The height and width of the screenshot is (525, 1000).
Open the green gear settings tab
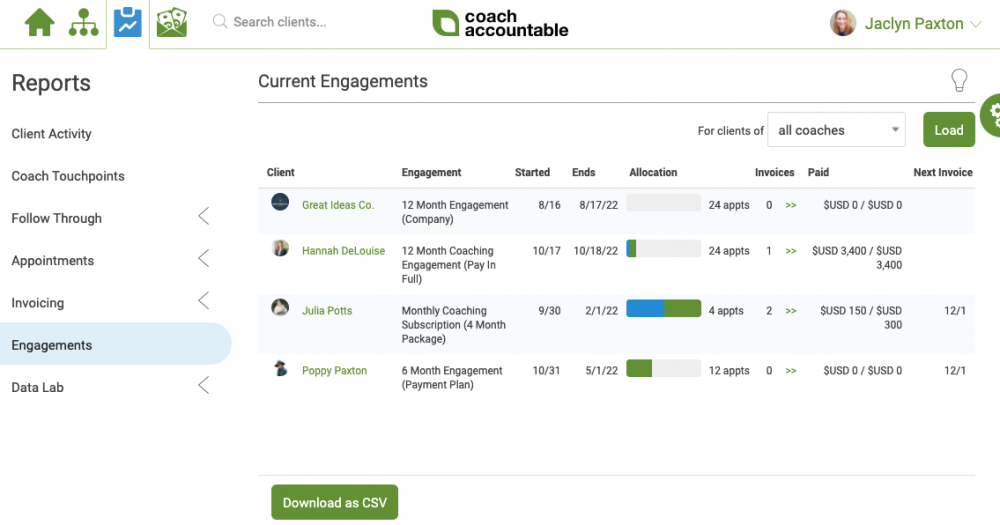(992, 115)
